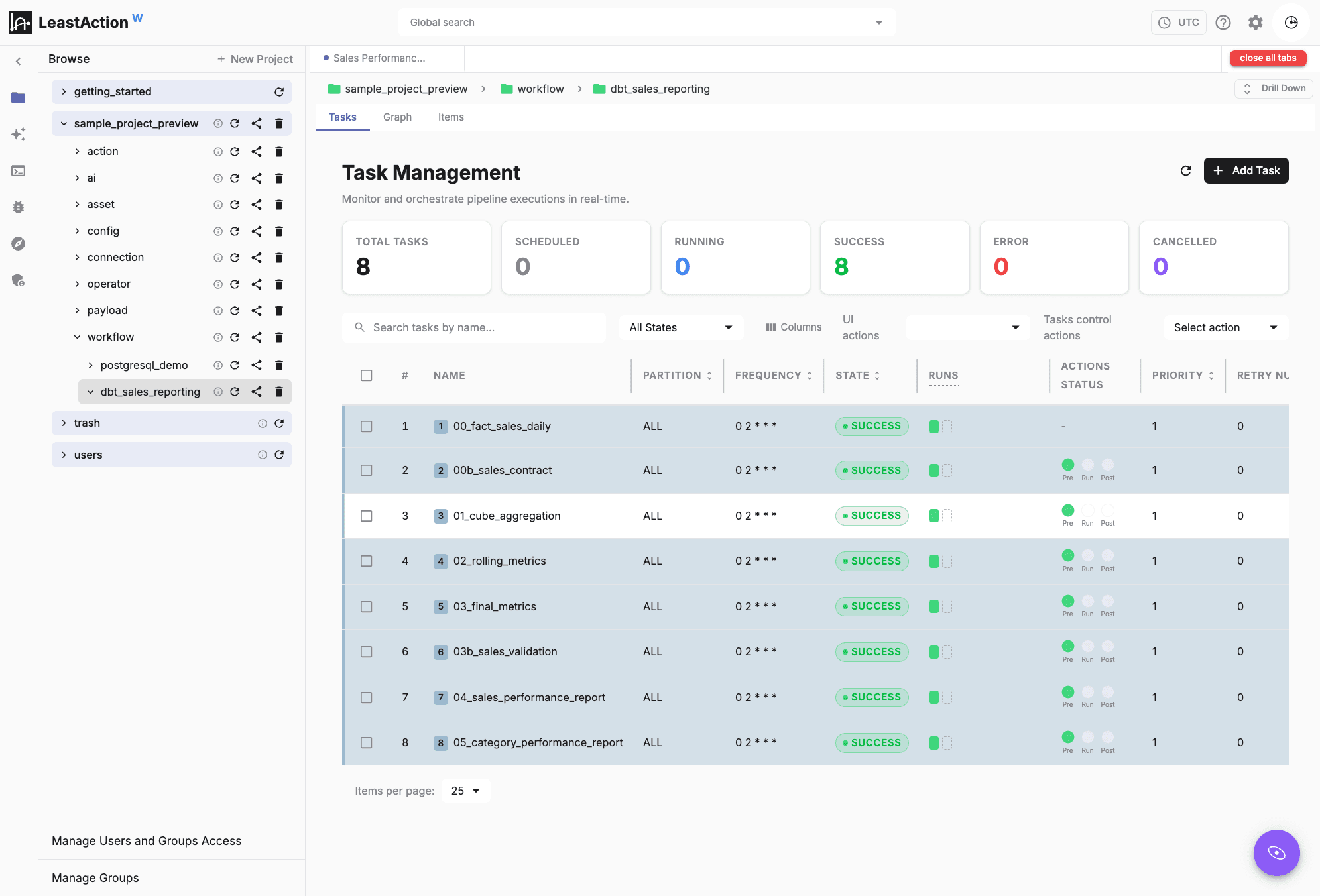Collapse the workflow tree node
Viewport: 1320px width, 896px height.
click(x=77, y=337)
